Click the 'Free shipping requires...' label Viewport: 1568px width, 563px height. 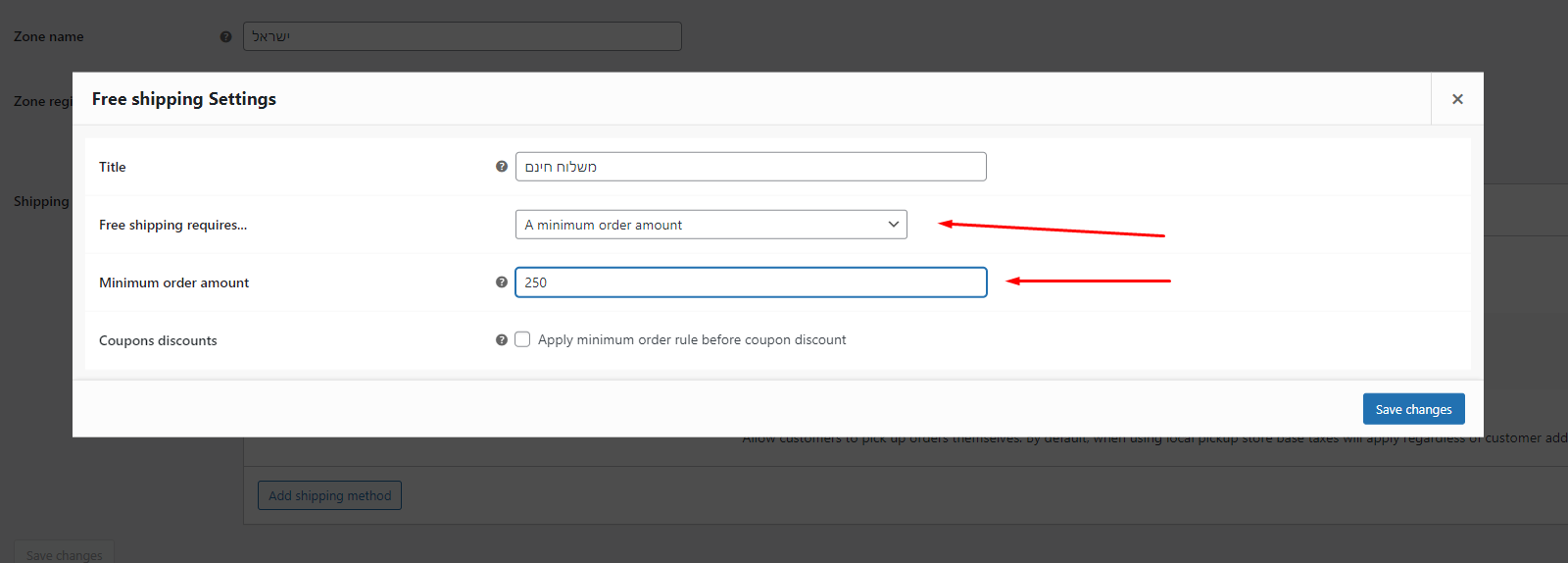172,225
